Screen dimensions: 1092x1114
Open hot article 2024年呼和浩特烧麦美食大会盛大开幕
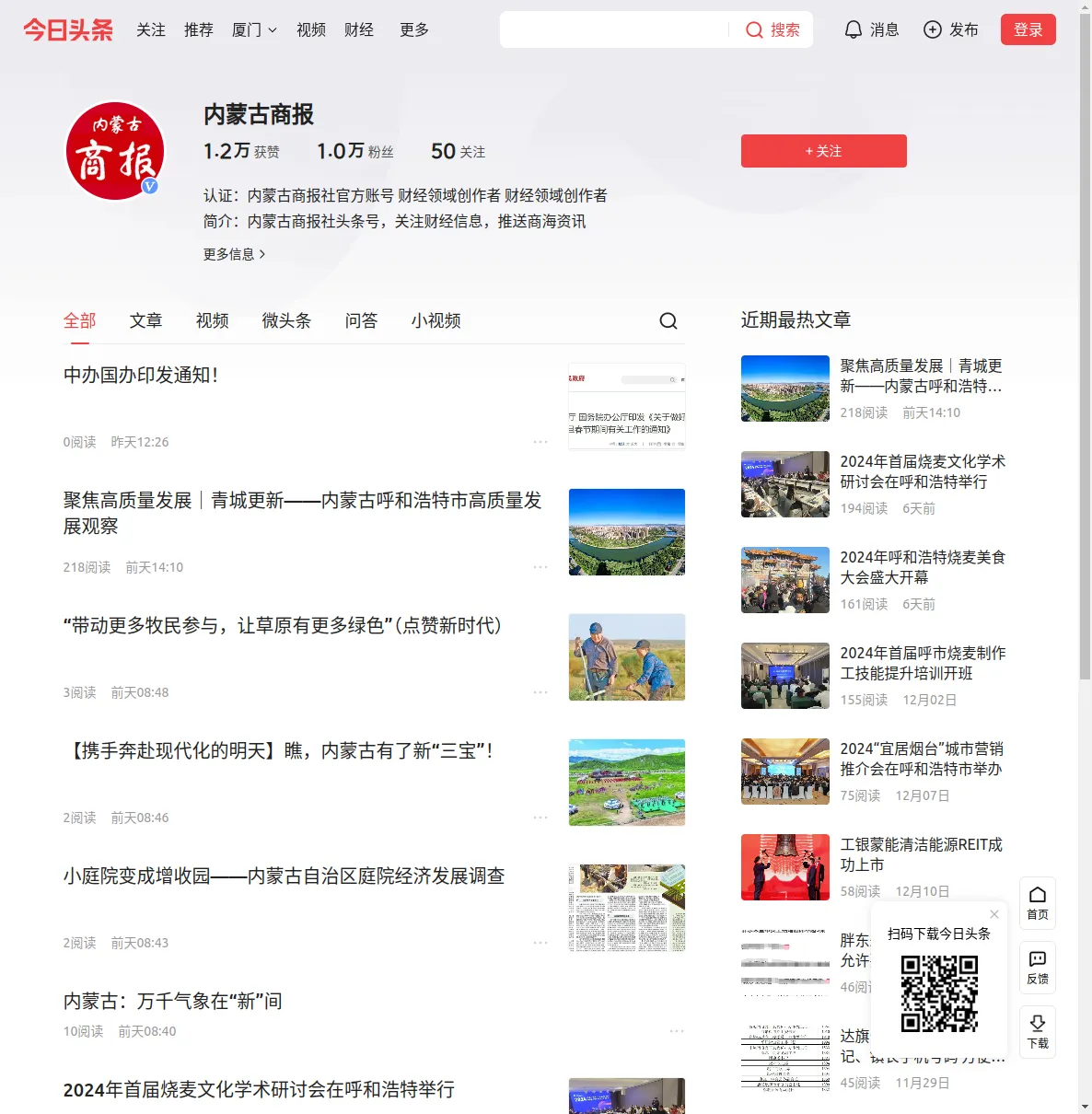[x=924, y=567]
